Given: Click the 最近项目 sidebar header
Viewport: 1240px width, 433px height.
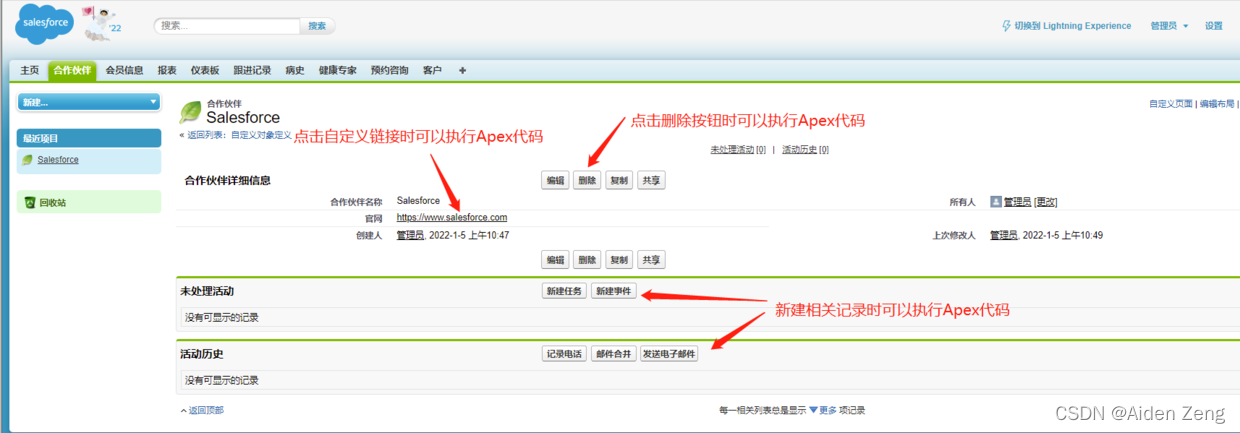Looking at the screenshot, I should pyautogui.click(x=89, y=138).
